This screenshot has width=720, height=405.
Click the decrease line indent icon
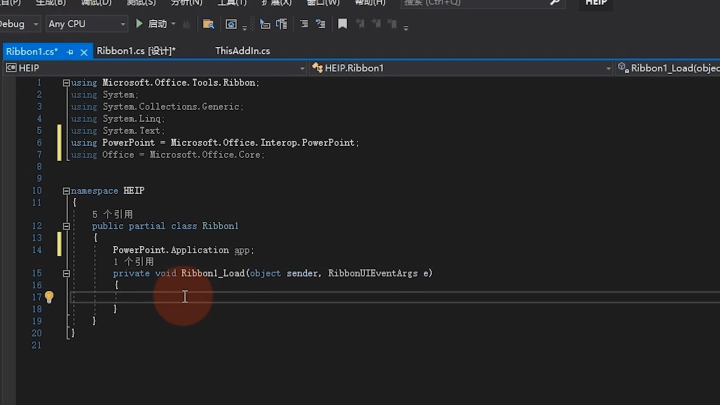pyautogui.click(x=304, y=24)
